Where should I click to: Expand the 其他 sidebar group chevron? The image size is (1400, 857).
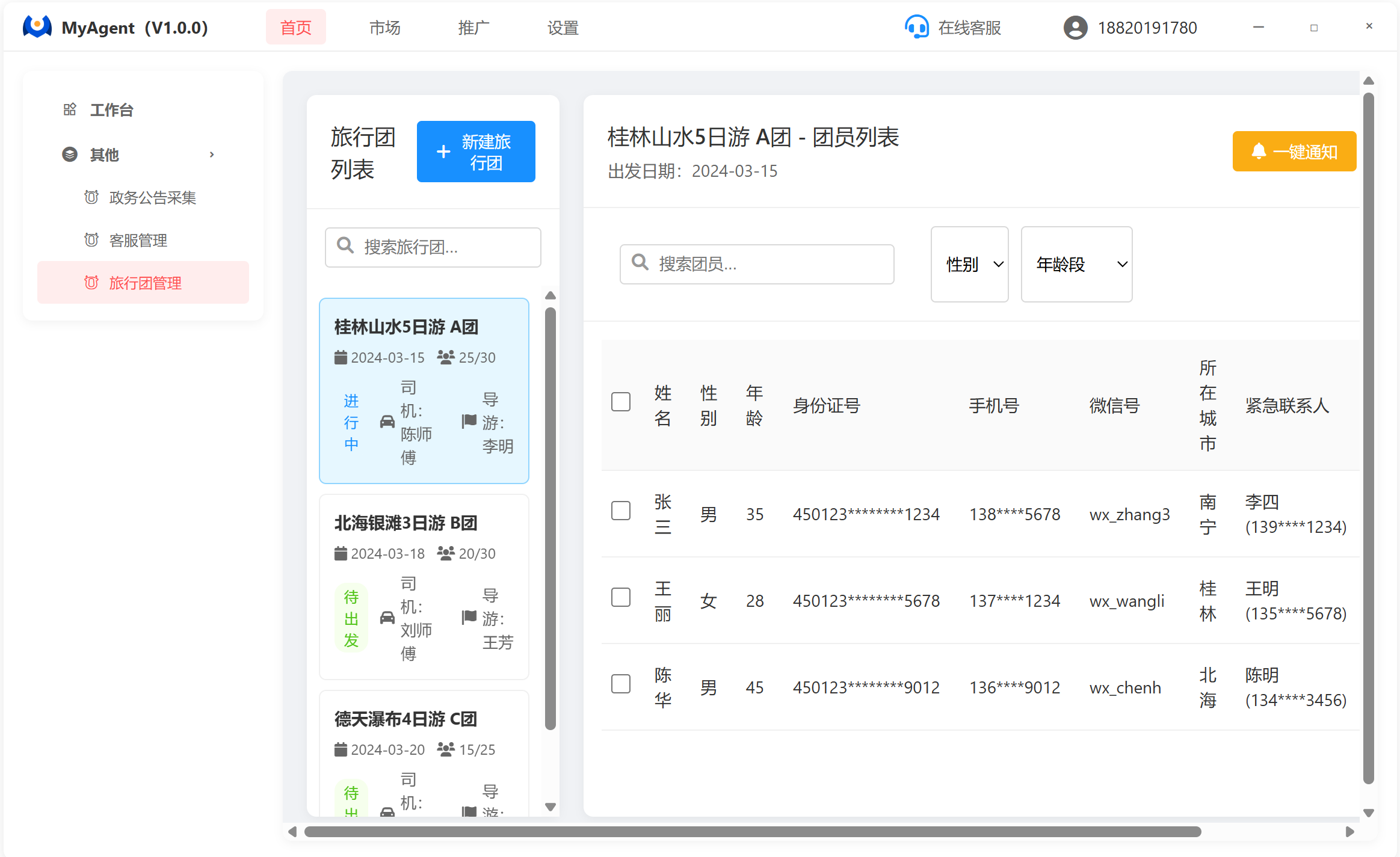pyautogui.click(x=212, y=155)
